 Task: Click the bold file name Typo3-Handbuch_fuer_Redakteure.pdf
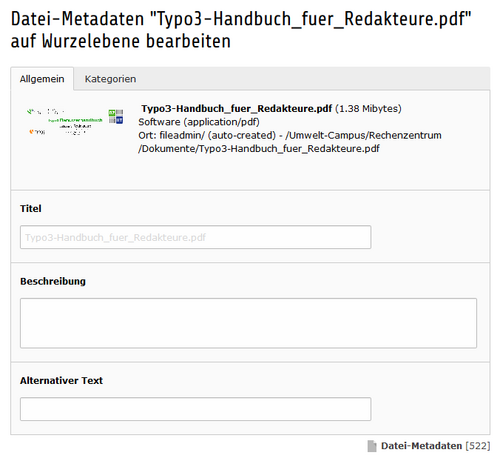click(236, 109)
